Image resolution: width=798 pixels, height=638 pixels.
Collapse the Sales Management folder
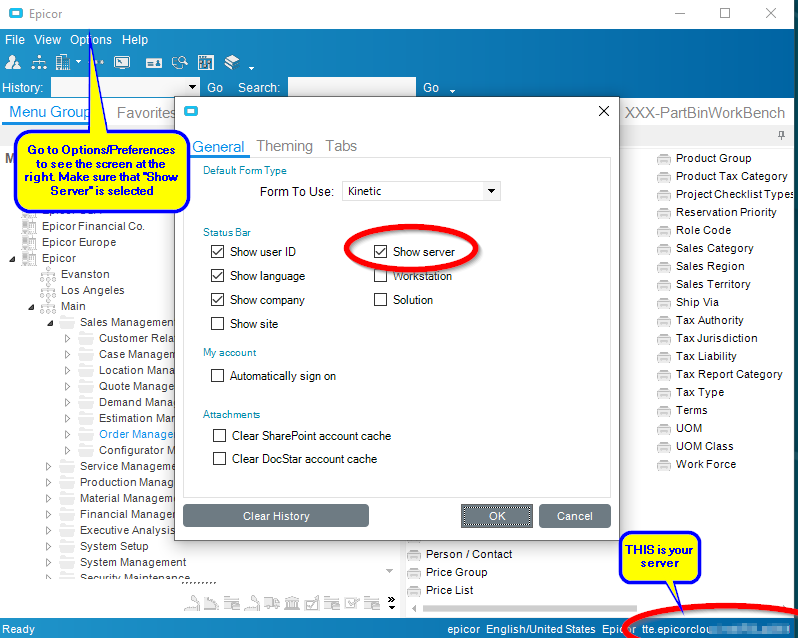click(50, 323)
